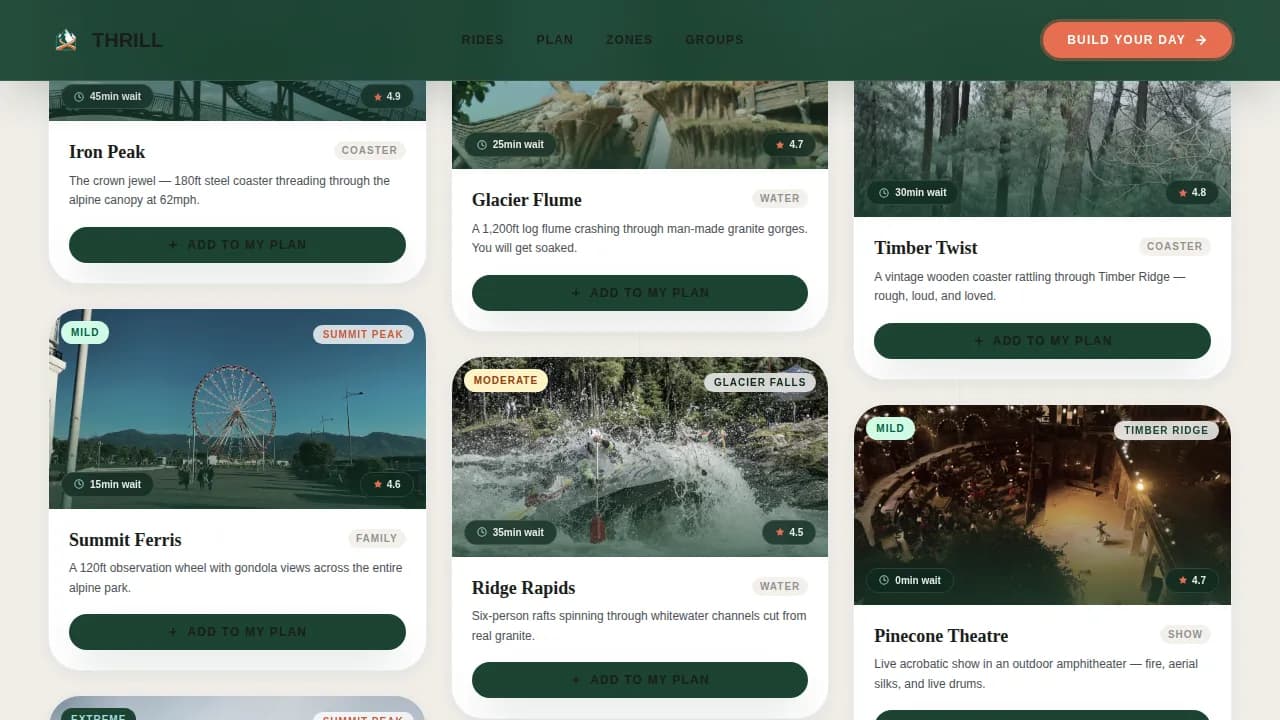The width and height of the screenshot is (1280, 720).
Task: Toggle the EXTREME badge on the bottom card
Action: [x=98, y=716]
